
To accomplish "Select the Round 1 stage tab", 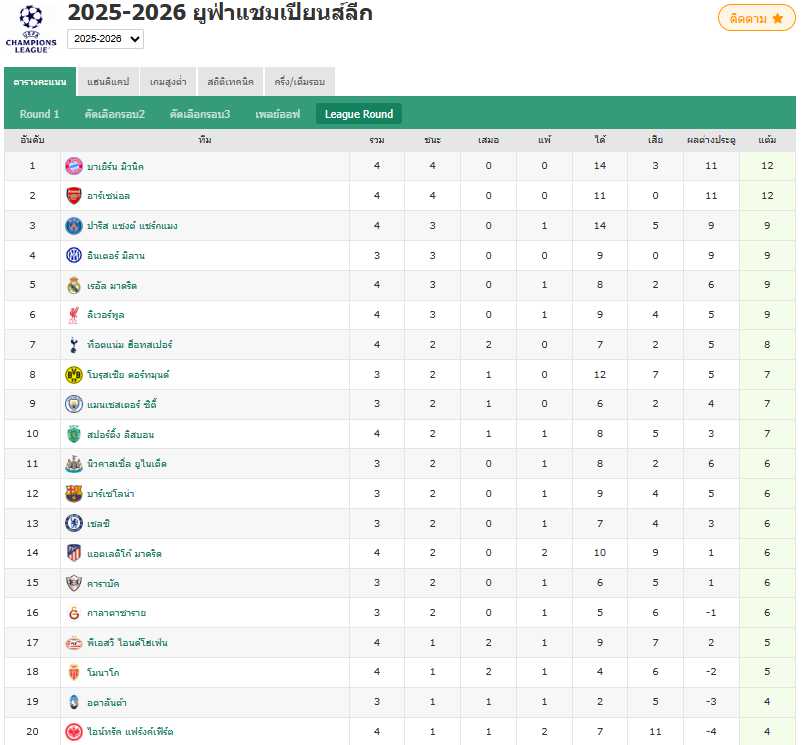I will pyautogui.click(x=40, y=114).
